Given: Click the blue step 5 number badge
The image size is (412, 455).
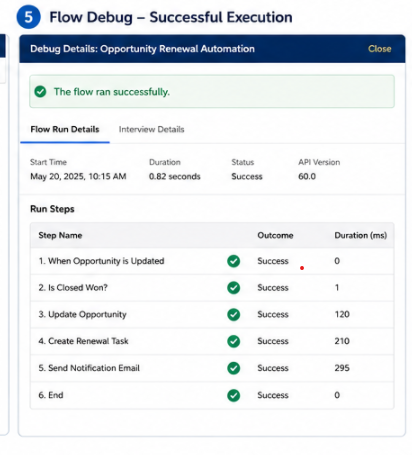Looking at the screenshot, I should click(29, 17).
